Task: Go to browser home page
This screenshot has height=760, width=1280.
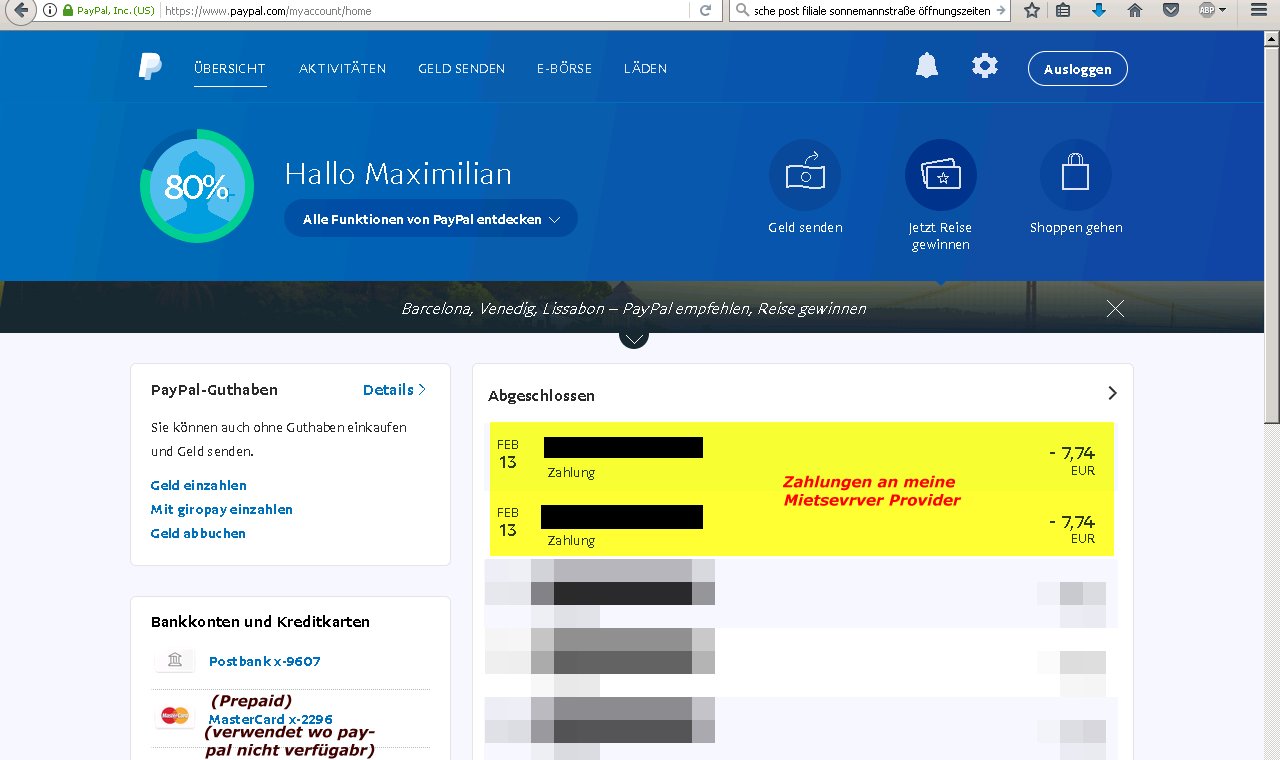Action: pyautogui.click(x=1134, y=10)
